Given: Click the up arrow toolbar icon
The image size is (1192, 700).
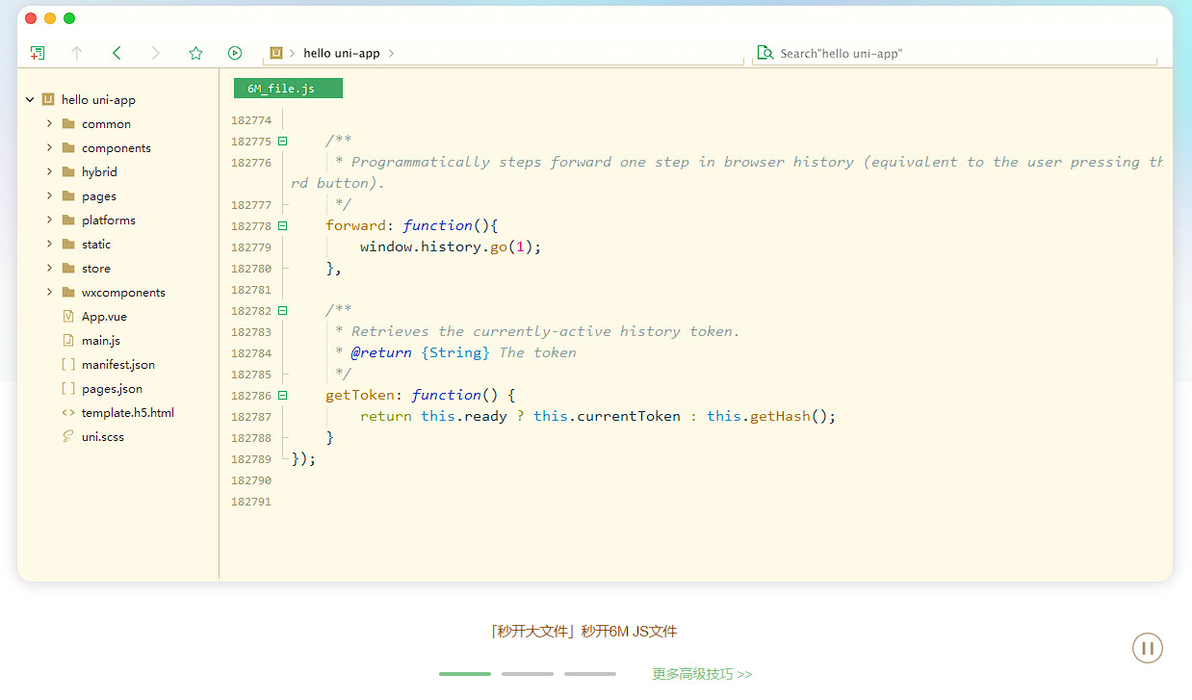Looking at the screenshot, I should (77, 53).
